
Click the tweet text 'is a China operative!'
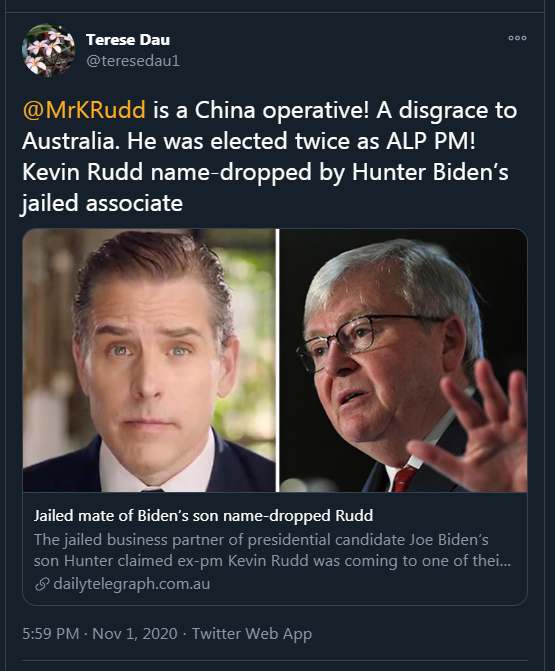pyautogui.click(x=261, y=110)
